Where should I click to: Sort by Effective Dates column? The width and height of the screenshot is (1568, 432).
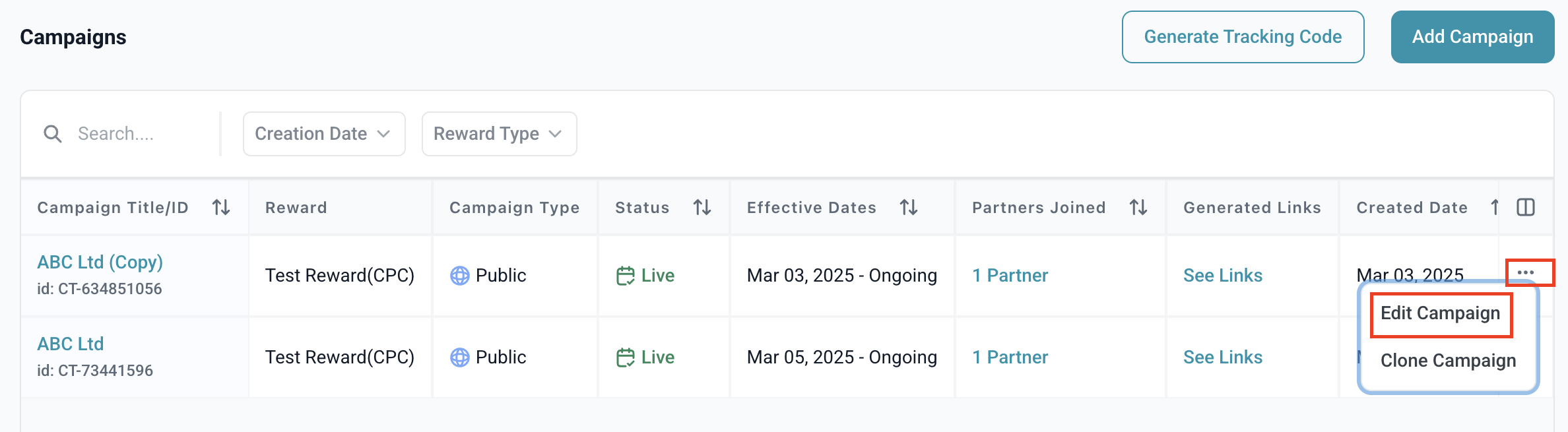[909, 208]
